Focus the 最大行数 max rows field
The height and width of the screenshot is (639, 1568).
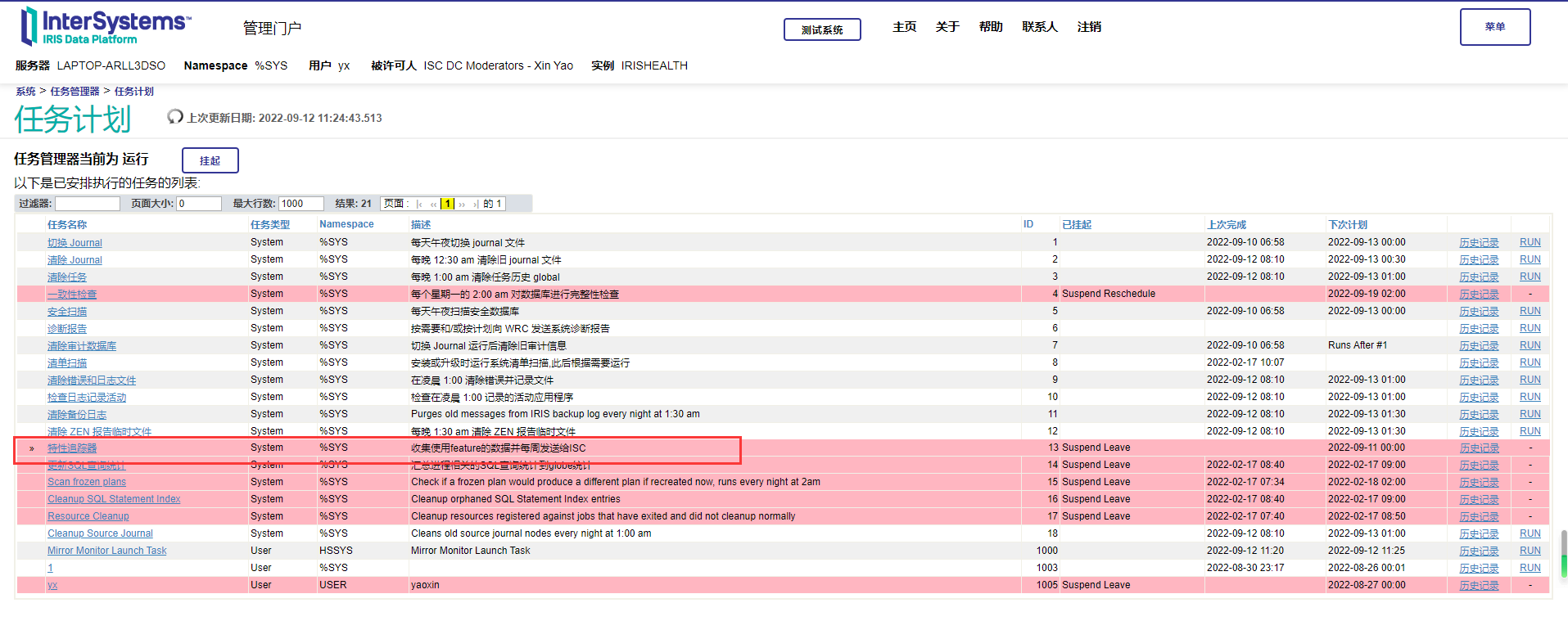click(301, 204)
